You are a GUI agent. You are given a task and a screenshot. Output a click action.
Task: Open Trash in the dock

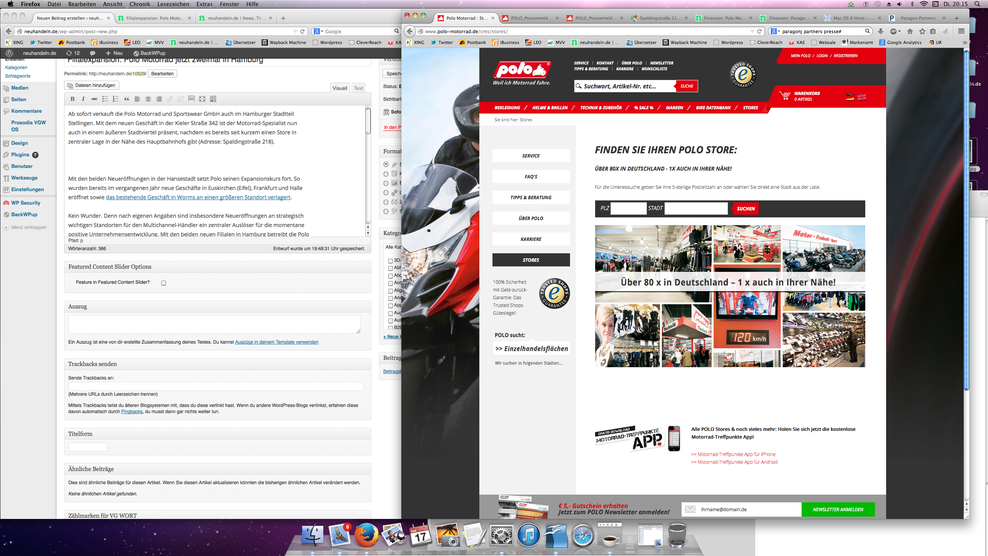point(677,535)
